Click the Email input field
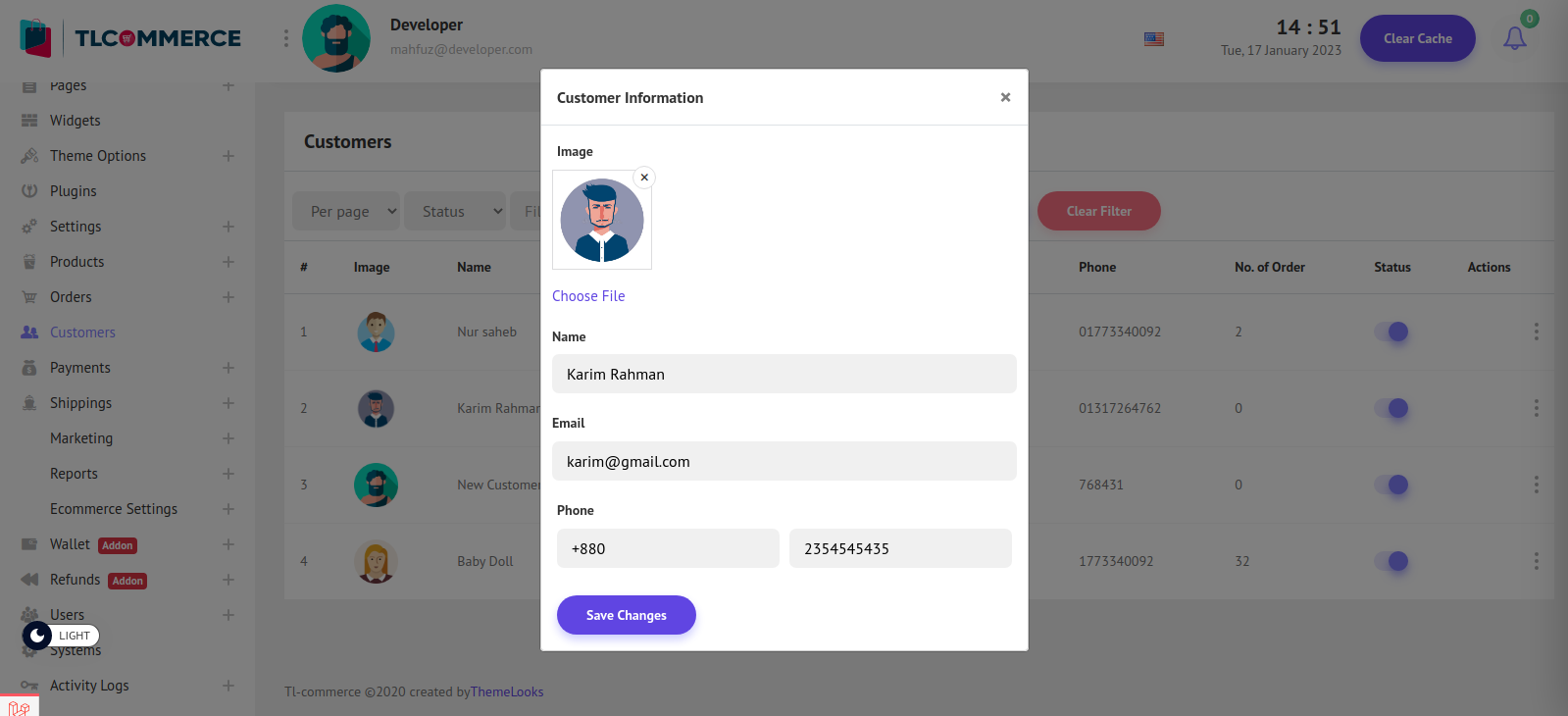The image size is (1568, 716). (x=784, y=461)
